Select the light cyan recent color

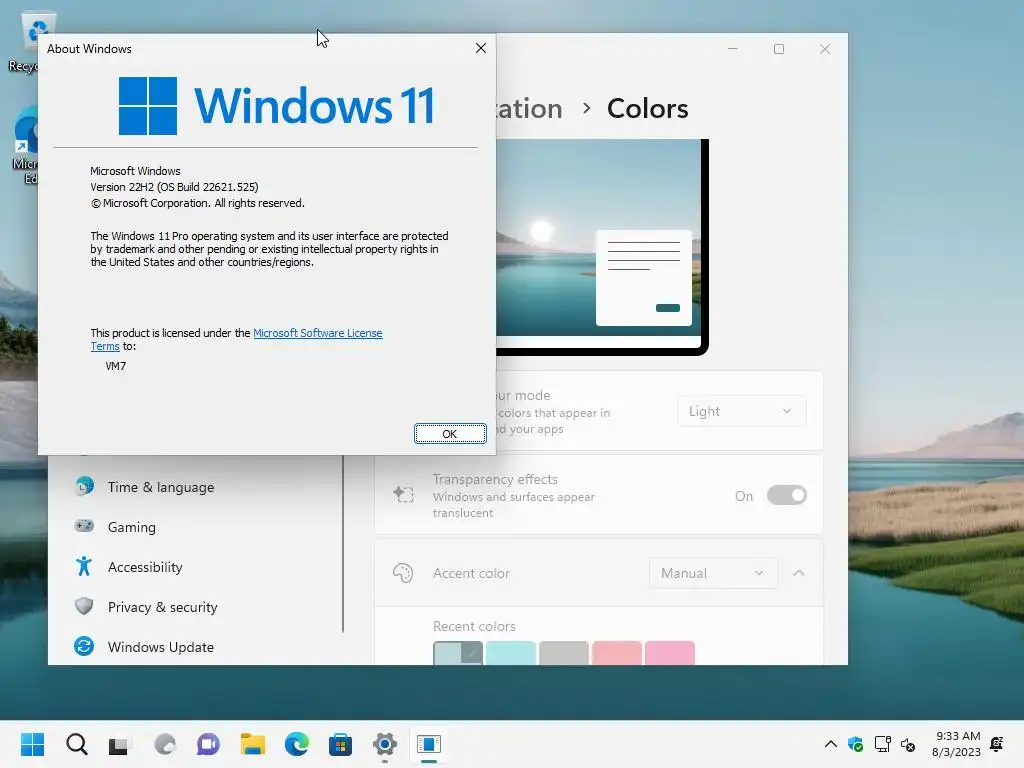[x=511, y=653]
